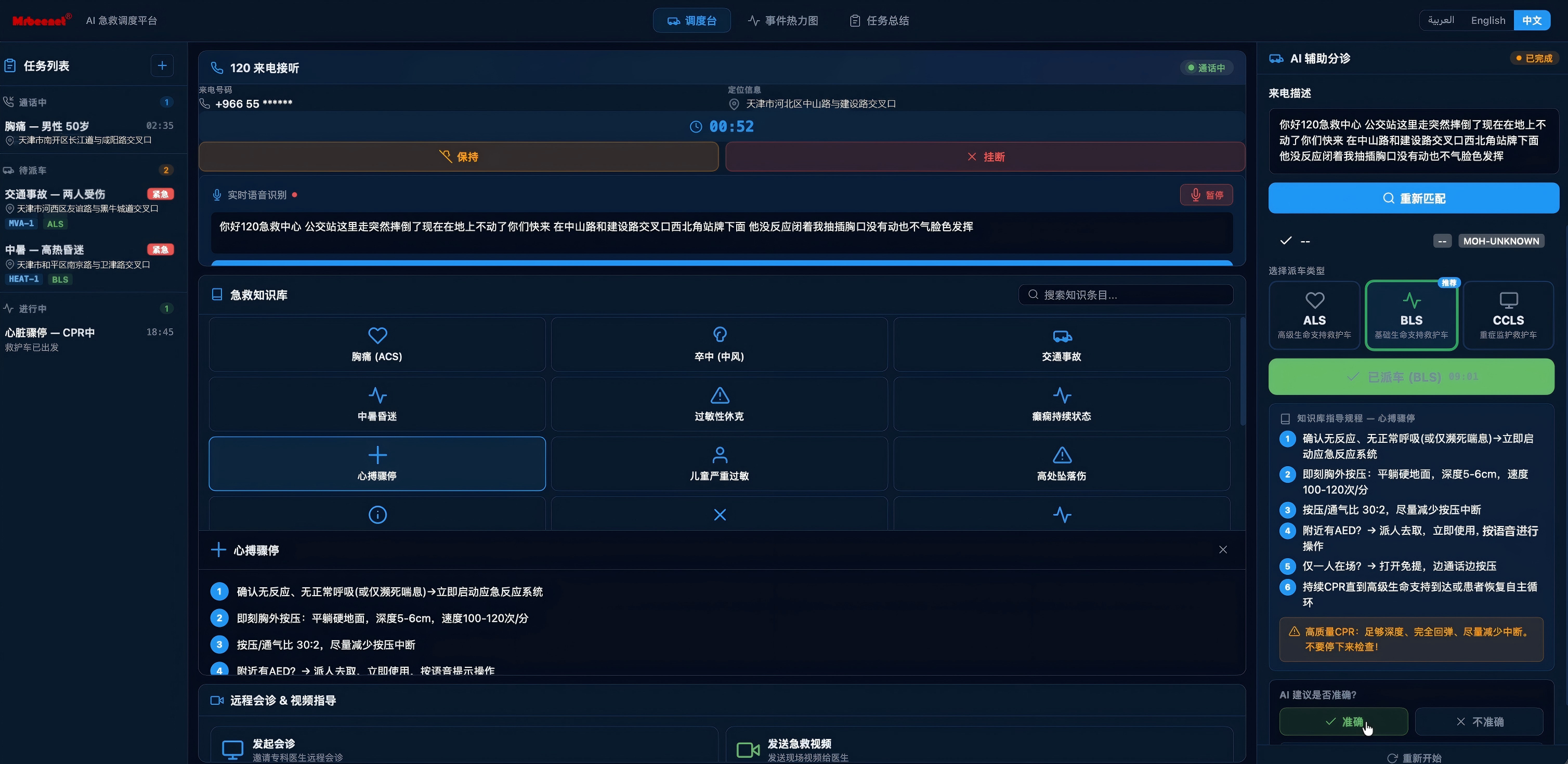Image resolution: width=1568 pixels, height=764 pixels.
Task: Switch language to 中文
Action: tap(1532, 20)
